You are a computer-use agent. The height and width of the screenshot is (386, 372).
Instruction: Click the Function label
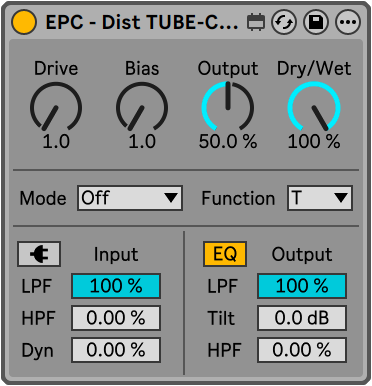tap(238, 198)
